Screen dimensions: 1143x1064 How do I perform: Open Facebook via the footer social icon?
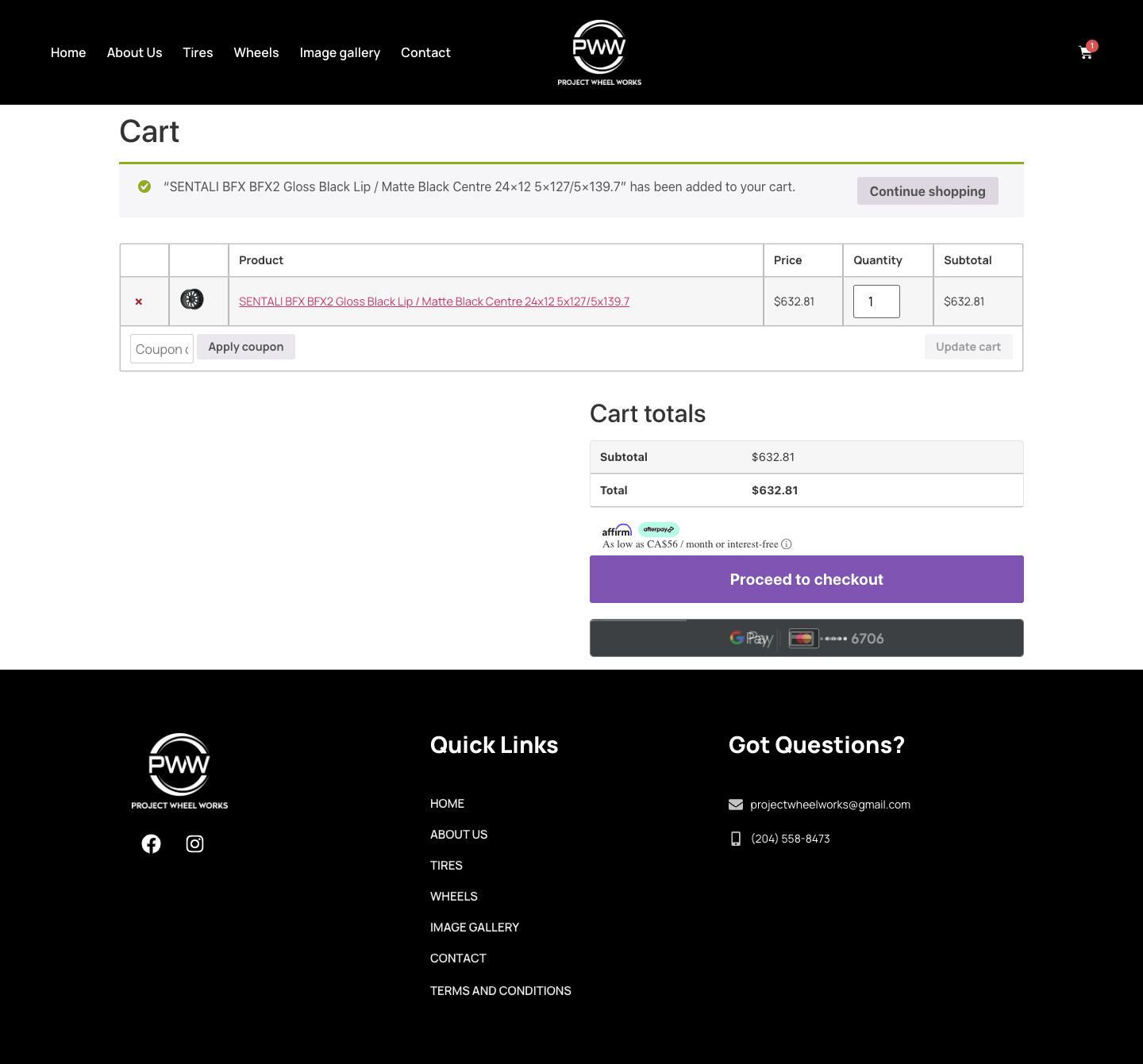pyautogui.click(x=151, y=843)
